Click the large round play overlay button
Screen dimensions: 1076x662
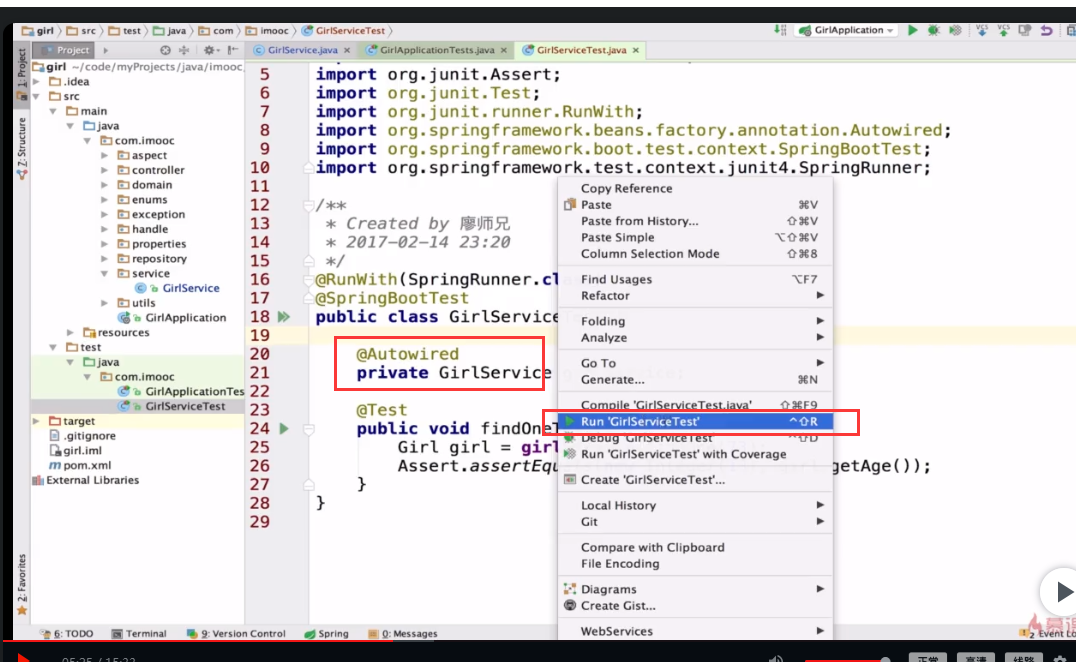[x=1060, y=591]
